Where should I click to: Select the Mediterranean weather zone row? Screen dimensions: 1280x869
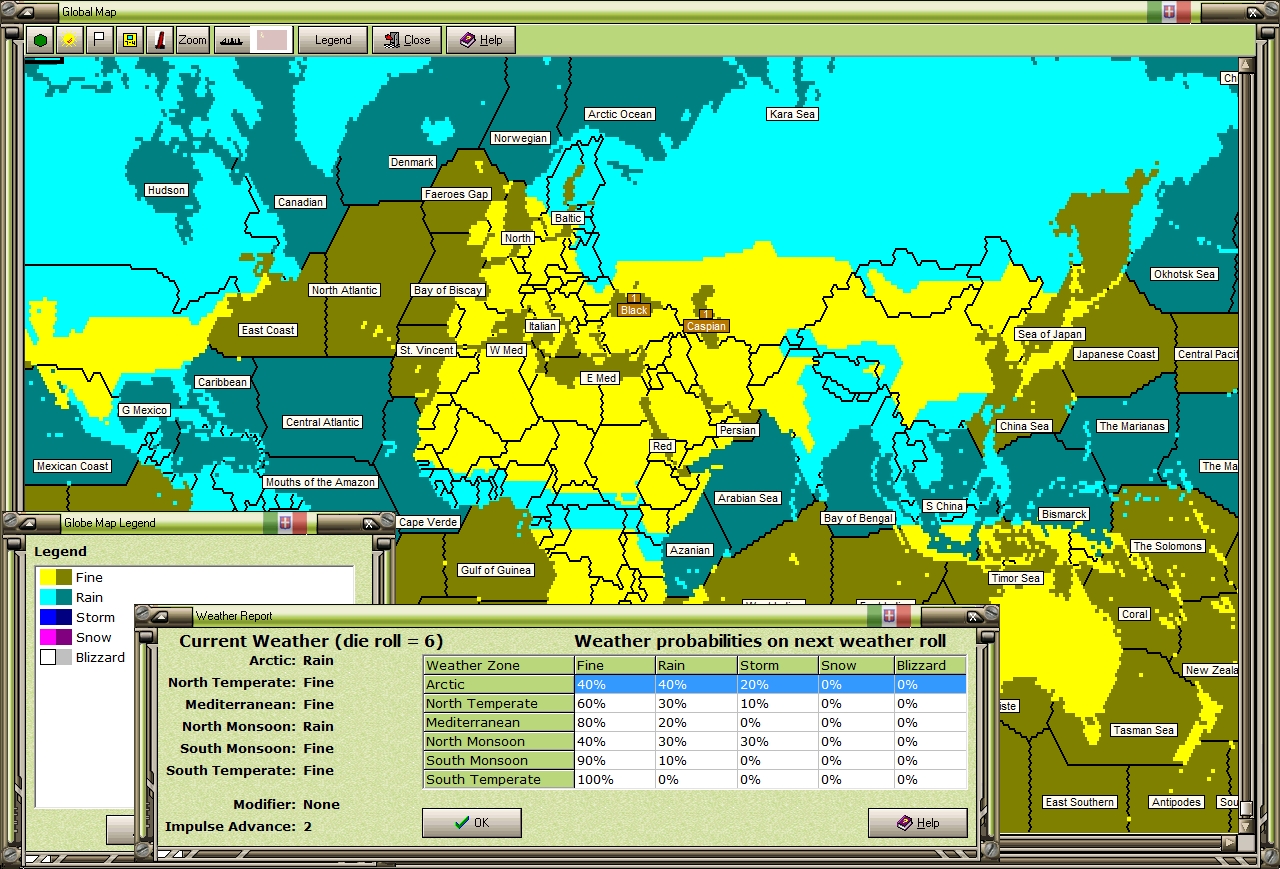pyautogui.click(x=695, y=722)
